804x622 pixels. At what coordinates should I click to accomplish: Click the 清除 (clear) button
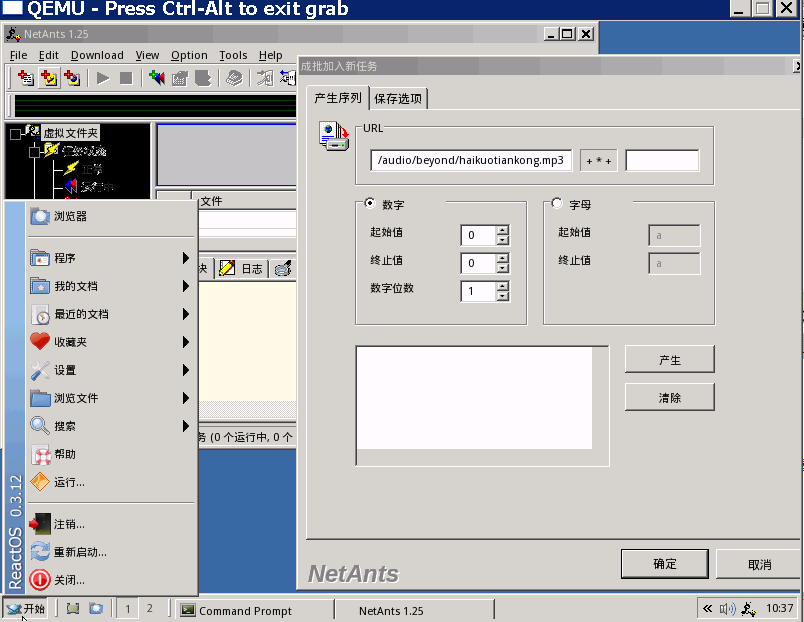[x=670, y=397]
